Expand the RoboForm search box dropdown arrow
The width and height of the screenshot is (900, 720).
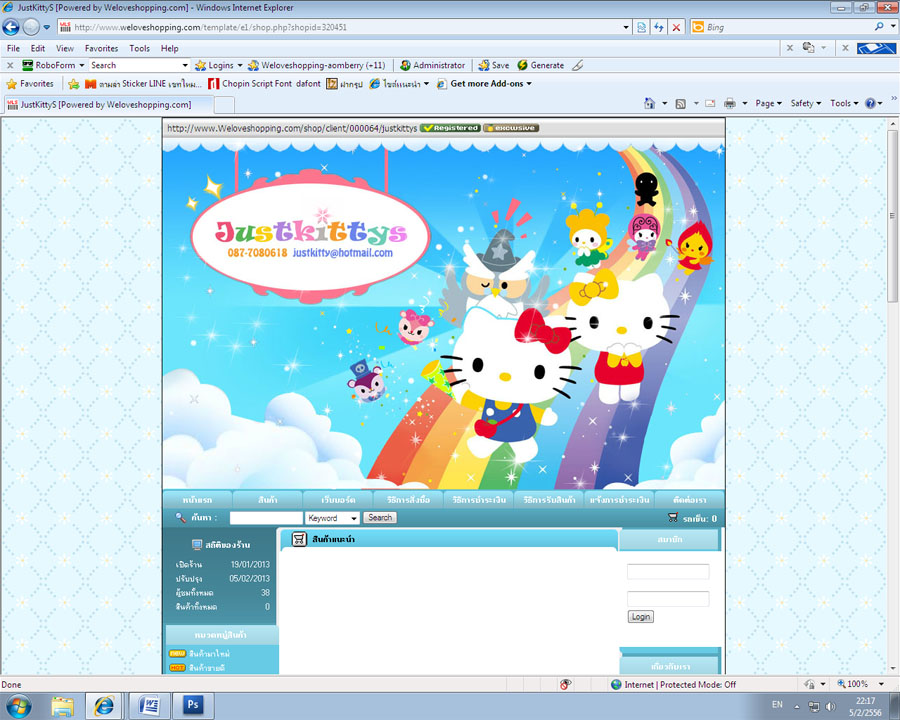pyautogui.click(x=185, y=65)
